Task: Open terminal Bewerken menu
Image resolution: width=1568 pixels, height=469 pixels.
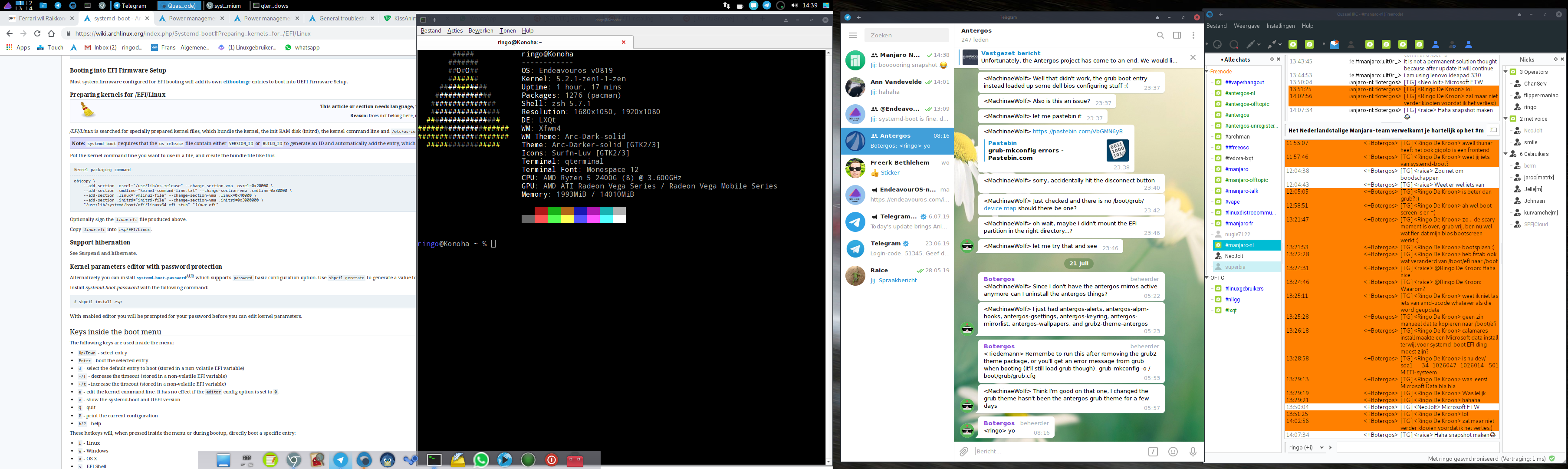Action: coord(480,30)
